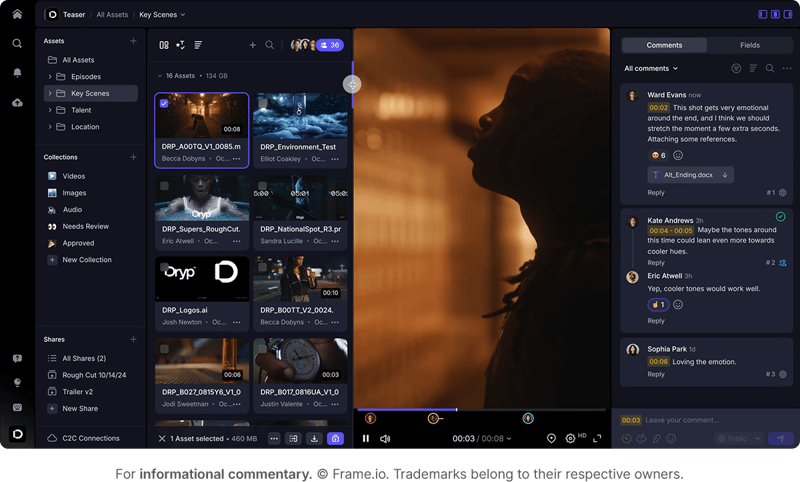The image size is (800, 482).
Task: Add a new collection with plus icon
Action: point(133,157)
